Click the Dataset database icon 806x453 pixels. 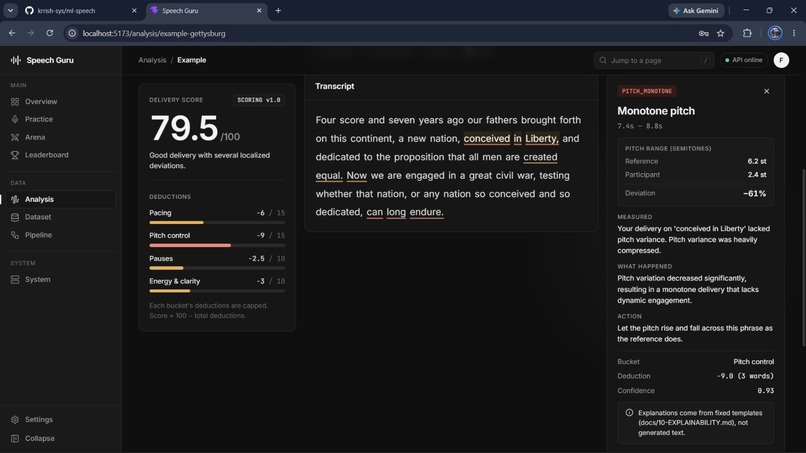click(x=15, y=217)
